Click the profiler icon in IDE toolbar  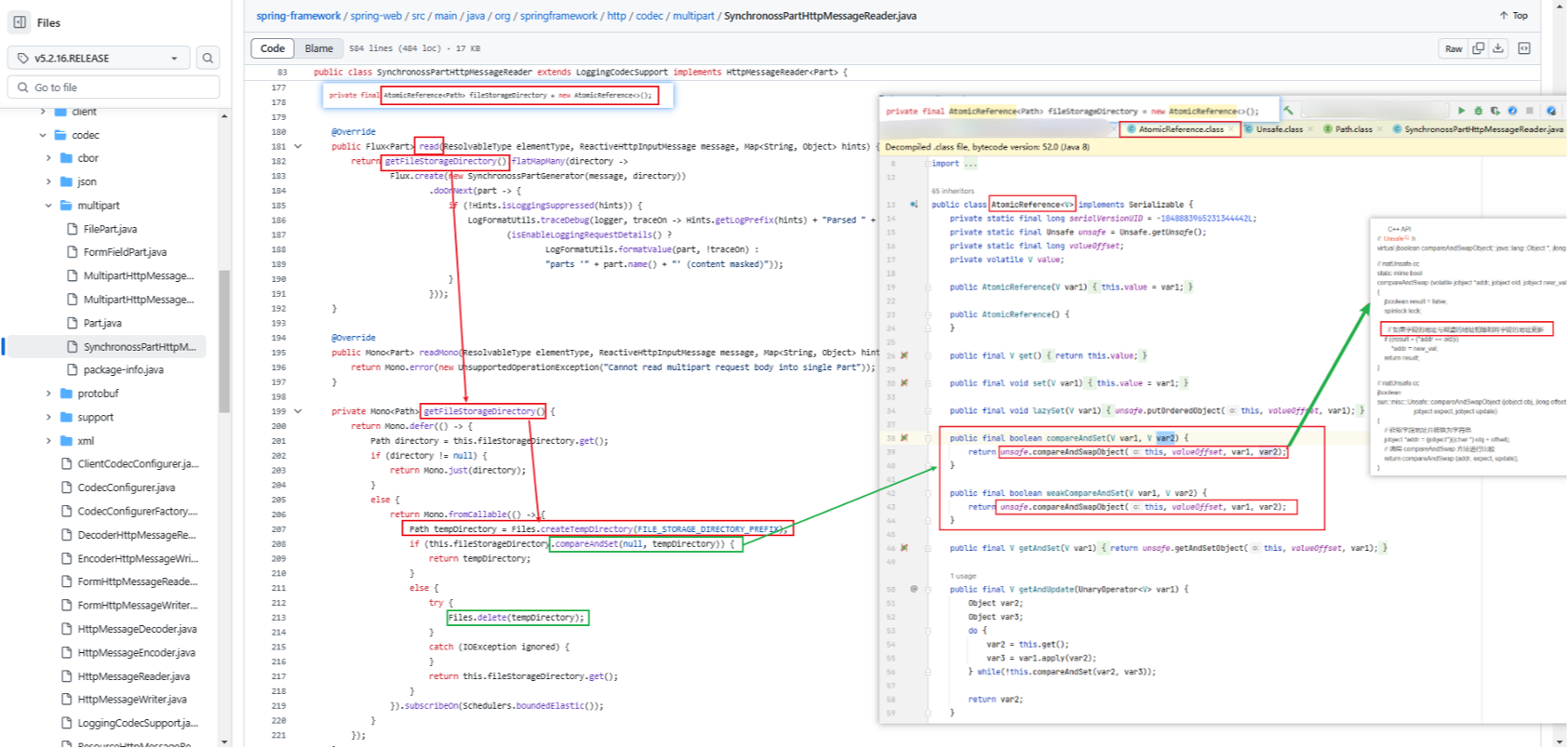click(x=1512, y=111)
